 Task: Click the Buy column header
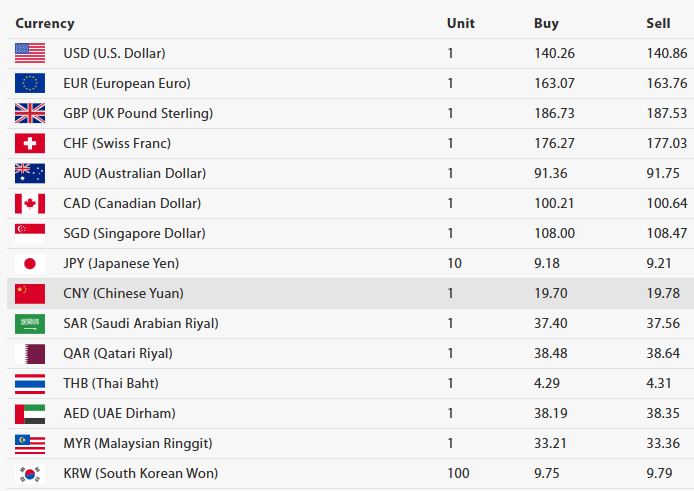click(546, 23)
